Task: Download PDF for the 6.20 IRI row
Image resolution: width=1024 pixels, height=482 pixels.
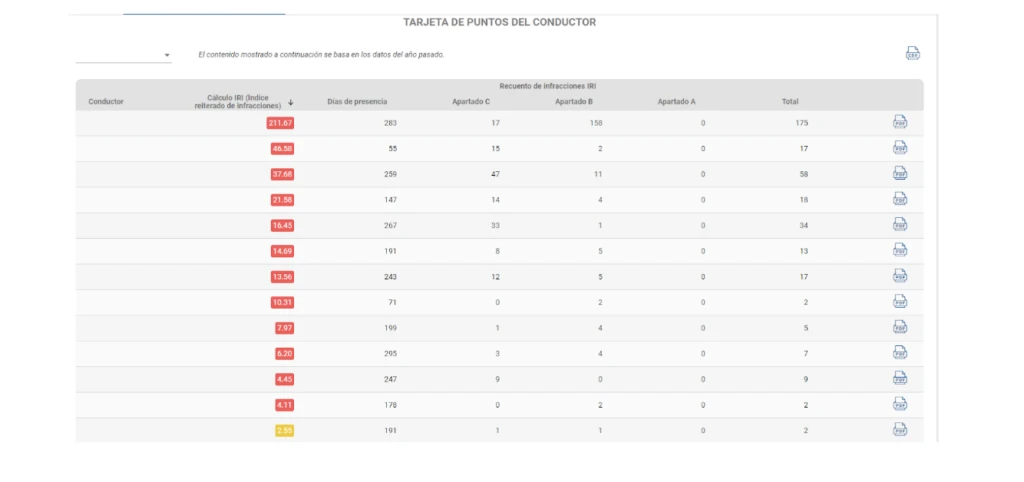Action: point(900,353)
